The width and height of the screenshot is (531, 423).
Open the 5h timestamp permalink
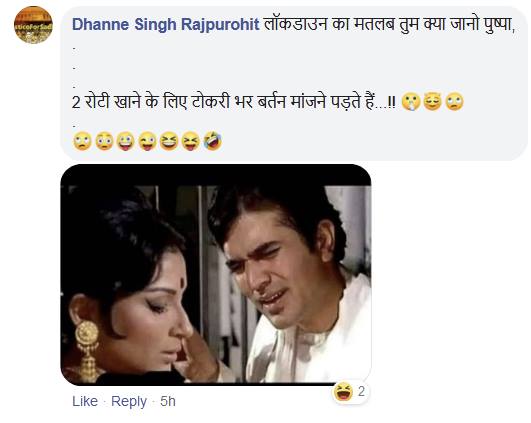click(x=168, y=402)
